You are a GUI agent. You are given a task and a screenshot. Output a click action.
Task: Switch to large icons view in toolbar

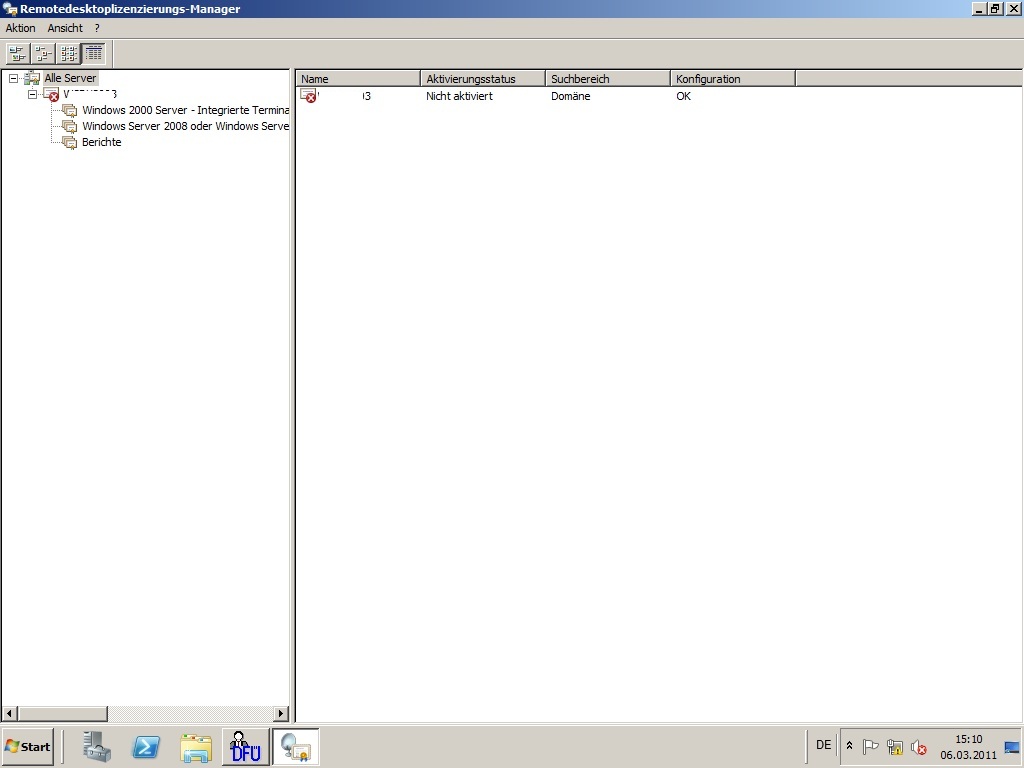click(x=18, y=53)
